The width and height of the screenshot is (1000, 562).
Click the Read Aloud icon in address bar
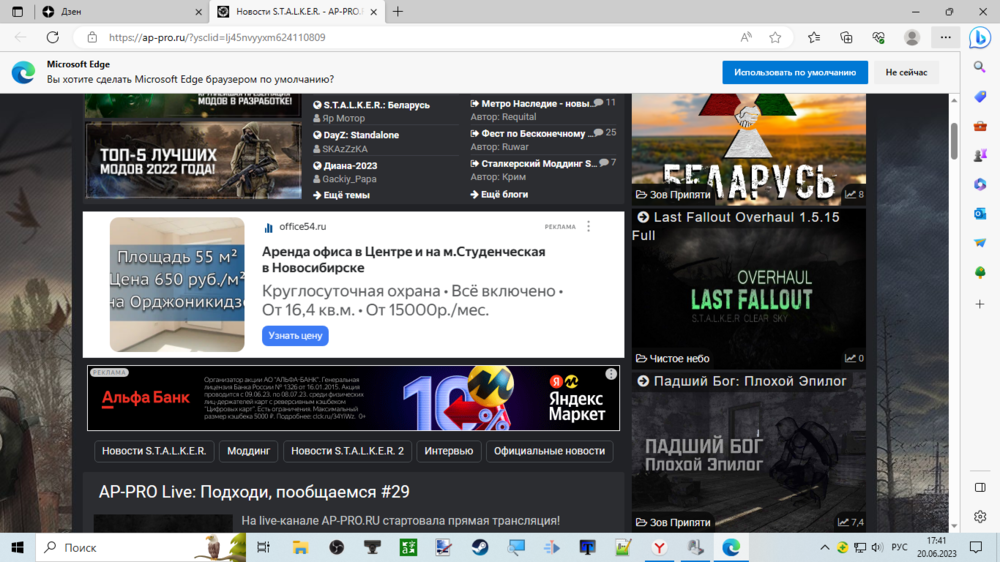[746, 37]
